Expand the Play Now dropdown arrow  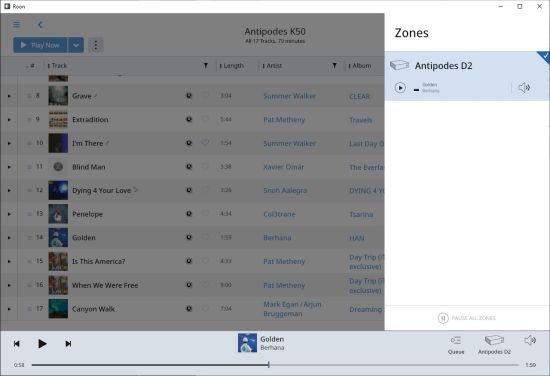(76, 45)
